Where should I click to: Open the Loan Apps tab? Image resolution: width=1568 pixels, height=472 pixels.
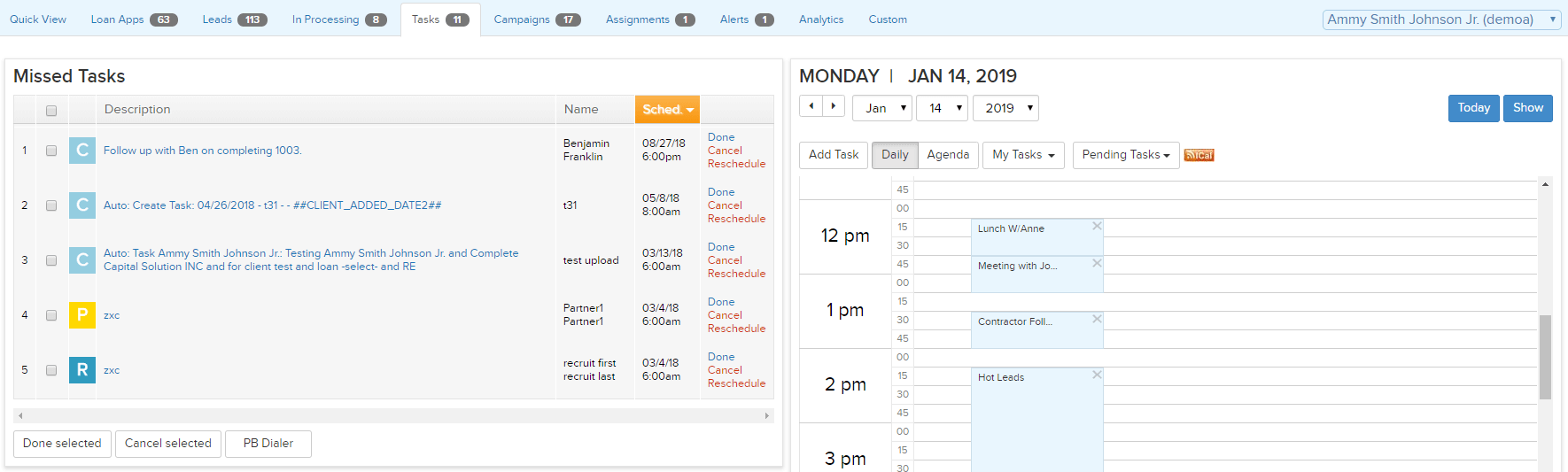click(134, 19)
